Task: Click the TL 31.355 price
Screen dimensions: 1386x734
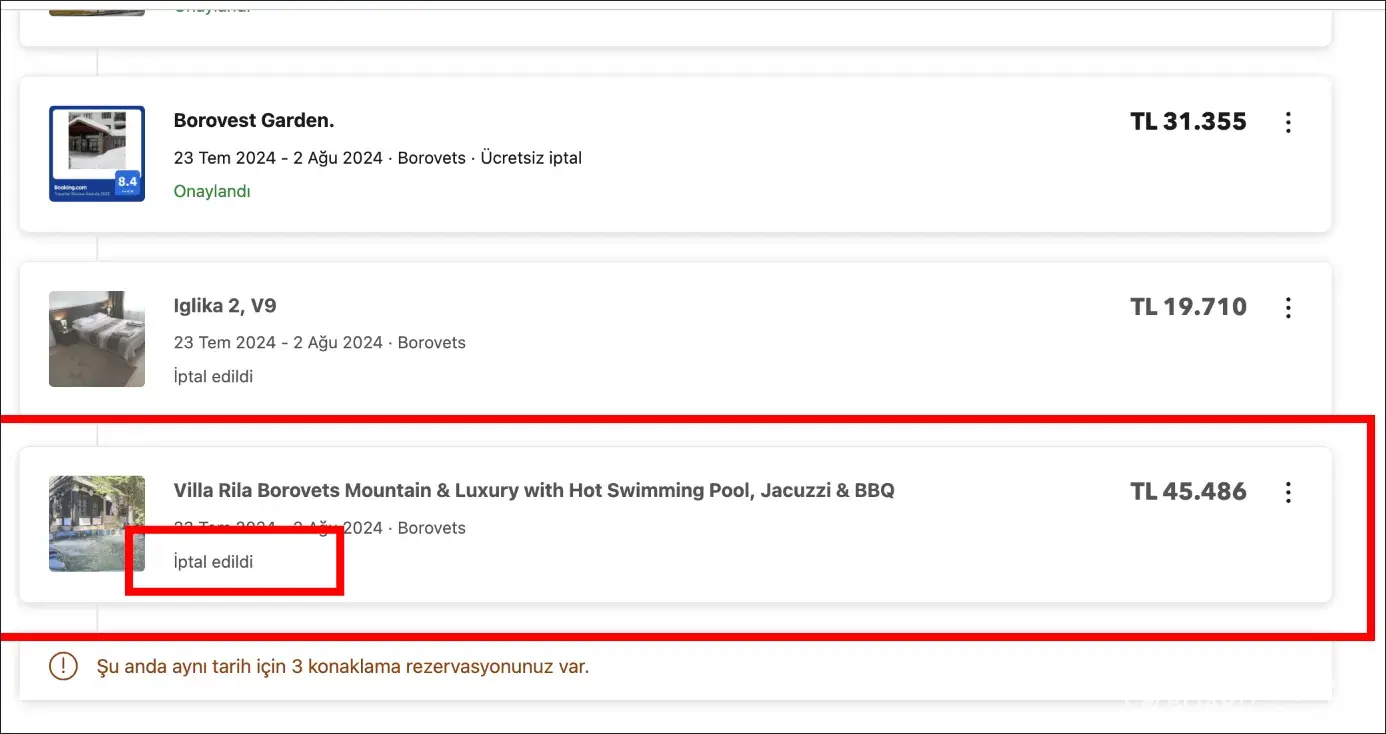Action: point(1188,122)
